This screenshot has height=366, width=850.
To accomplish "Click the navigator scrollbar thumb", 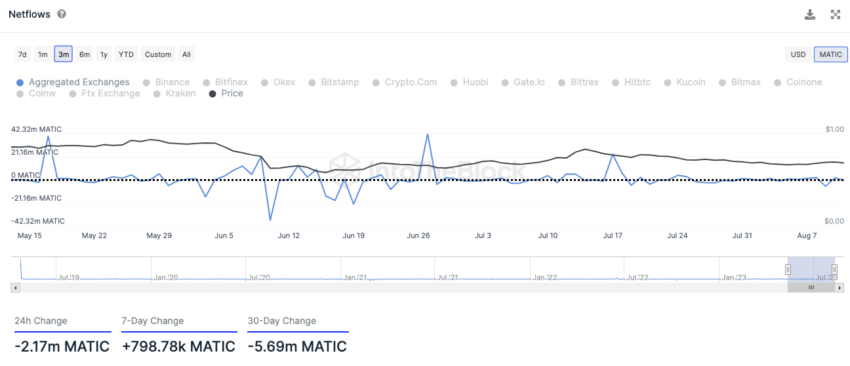I will point(811,287).
